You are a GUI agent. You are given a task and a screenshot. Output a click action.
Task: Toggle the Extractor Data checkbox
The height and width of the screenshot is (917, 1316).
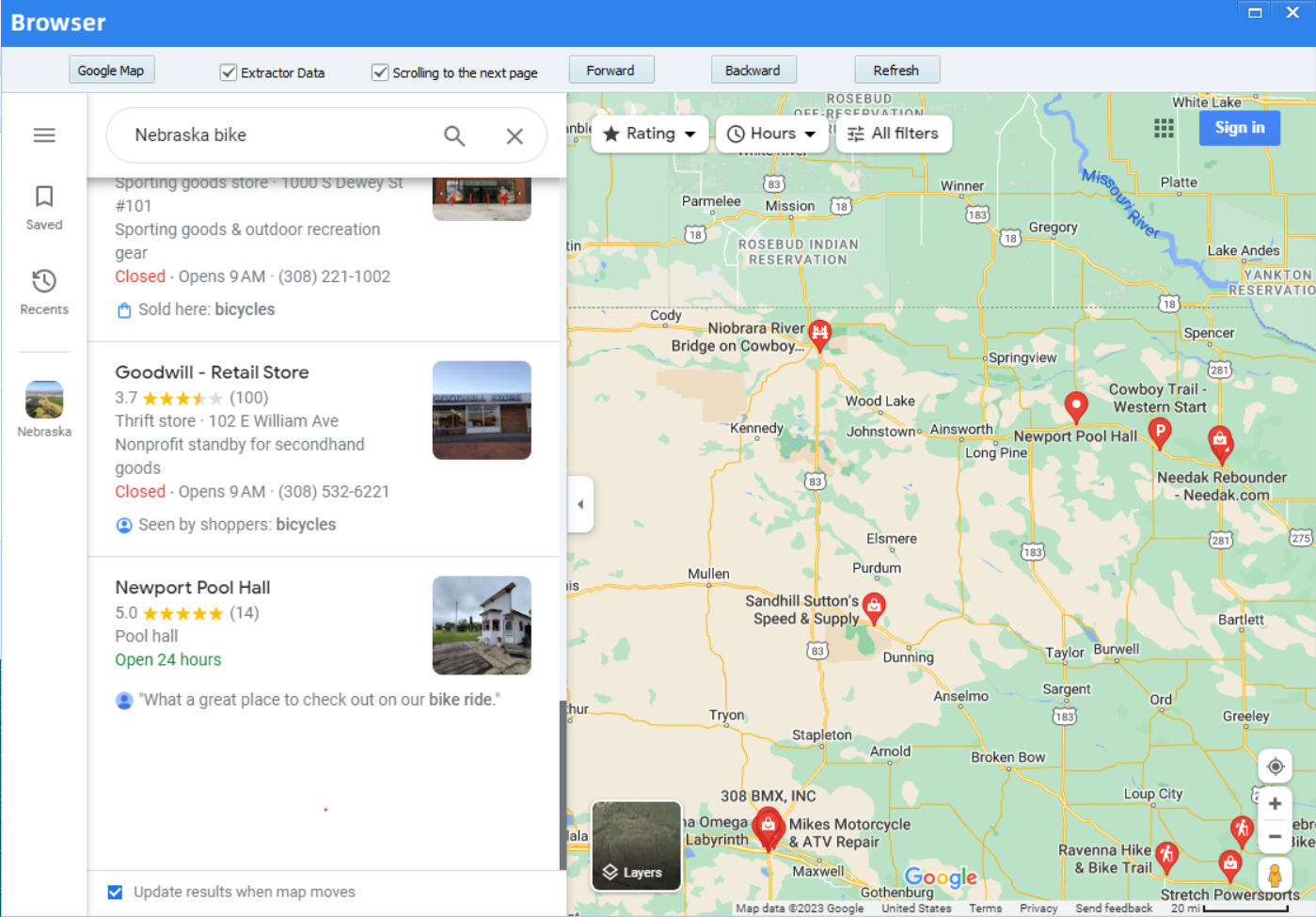pyautogui.click(x=229, y=72)
